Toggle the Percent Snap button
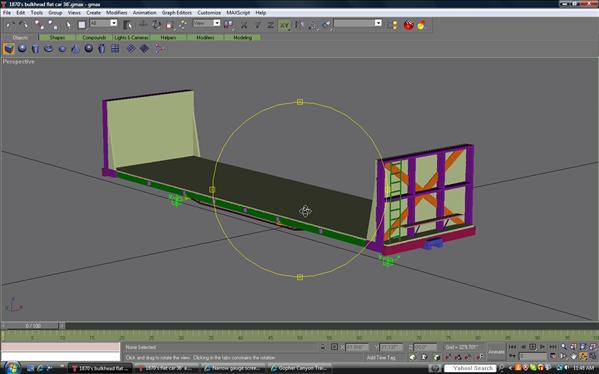Screen dimensions: 599x374 pos(468,357)
